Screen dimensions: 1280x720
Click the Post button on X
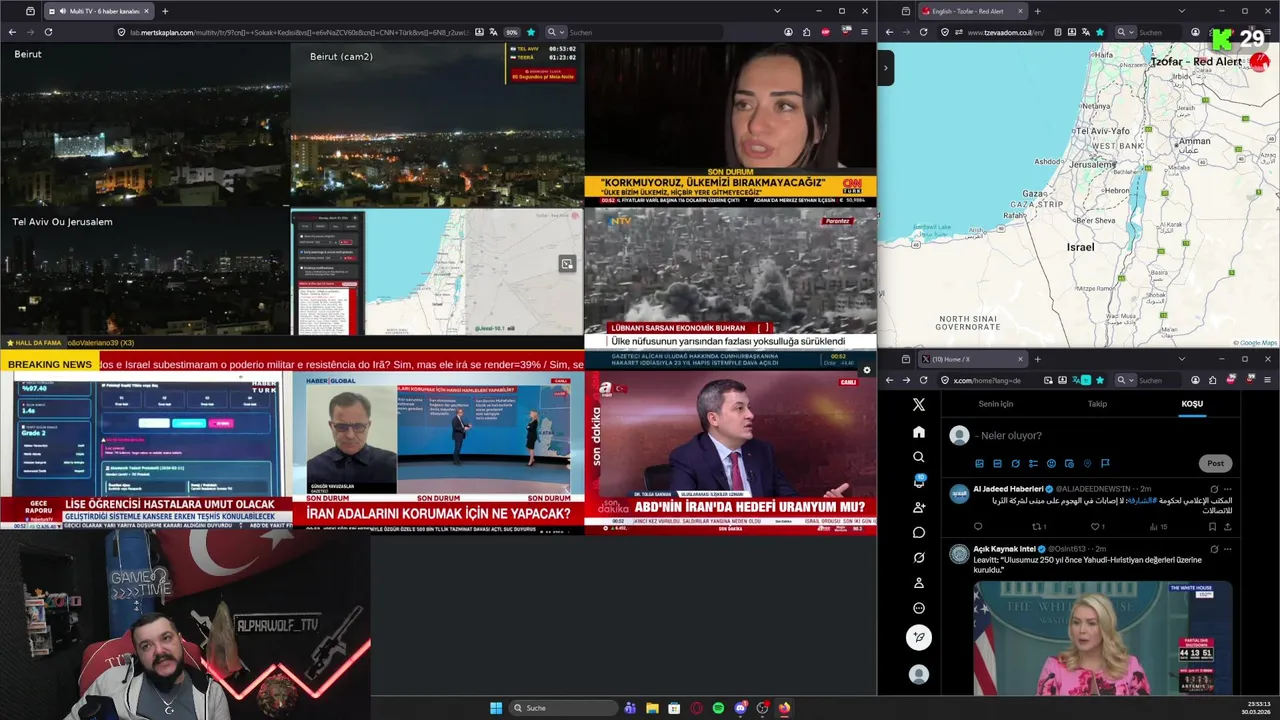tap(1215, 463)
